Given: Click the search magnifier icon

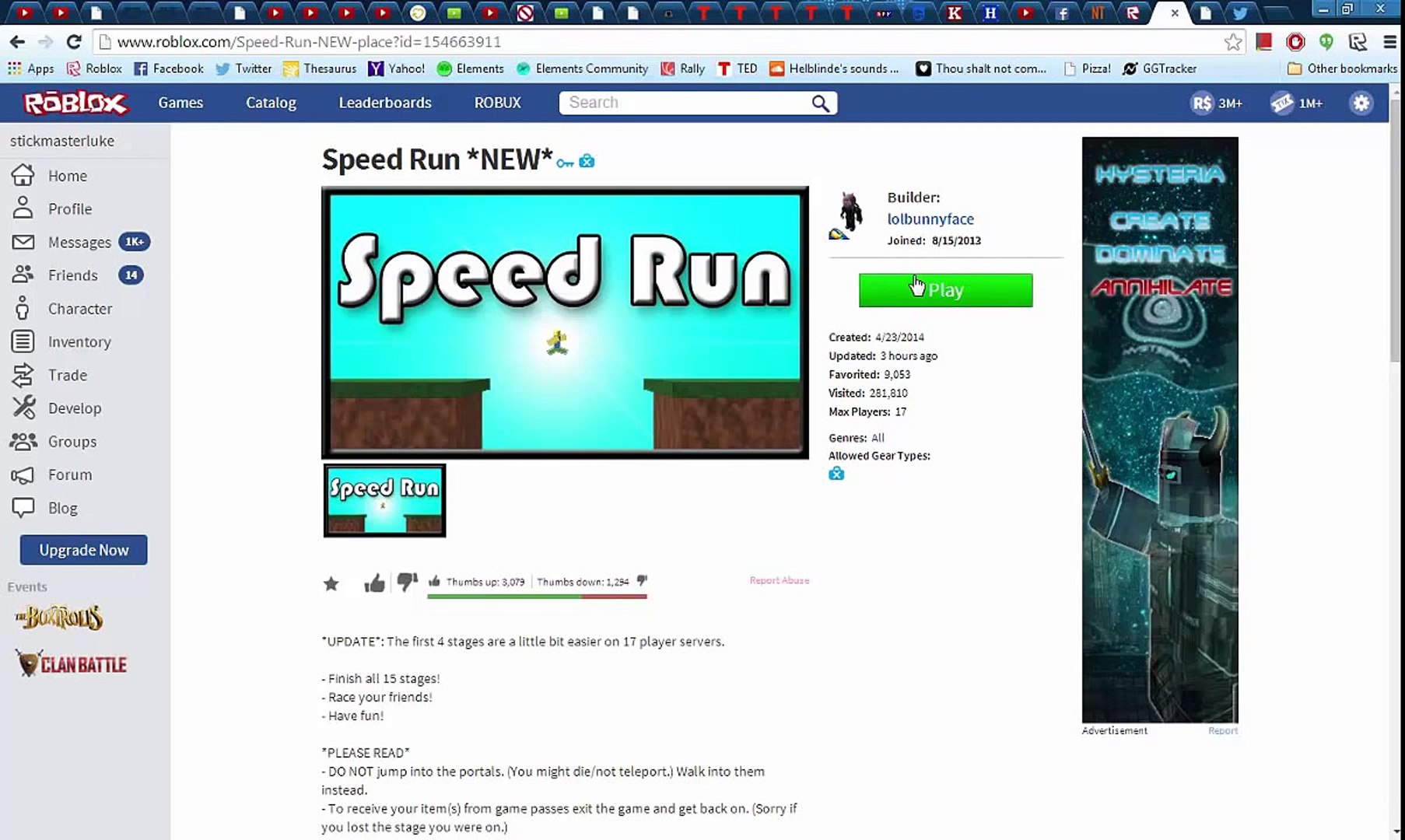Looking at the screenshot, I should click(x=820, y=103).
